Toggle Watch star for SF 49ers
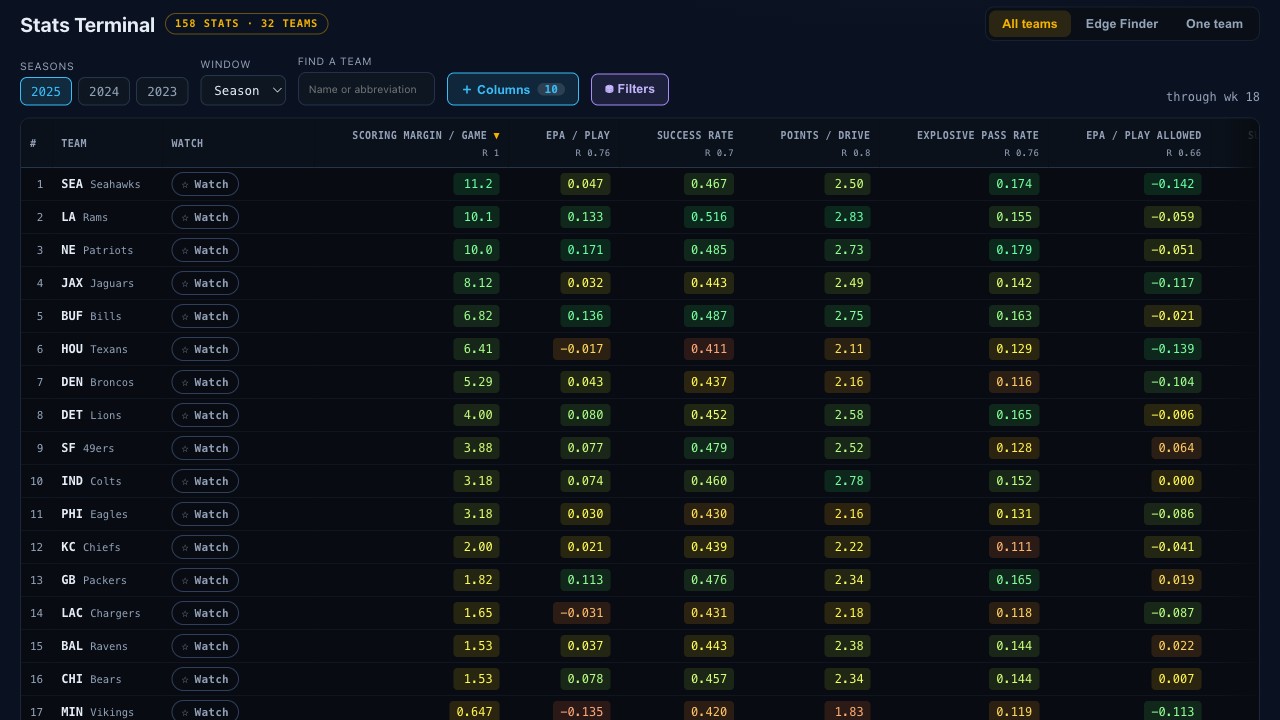Viewport: 1280px width, 720px height. [x=205, y=448]
